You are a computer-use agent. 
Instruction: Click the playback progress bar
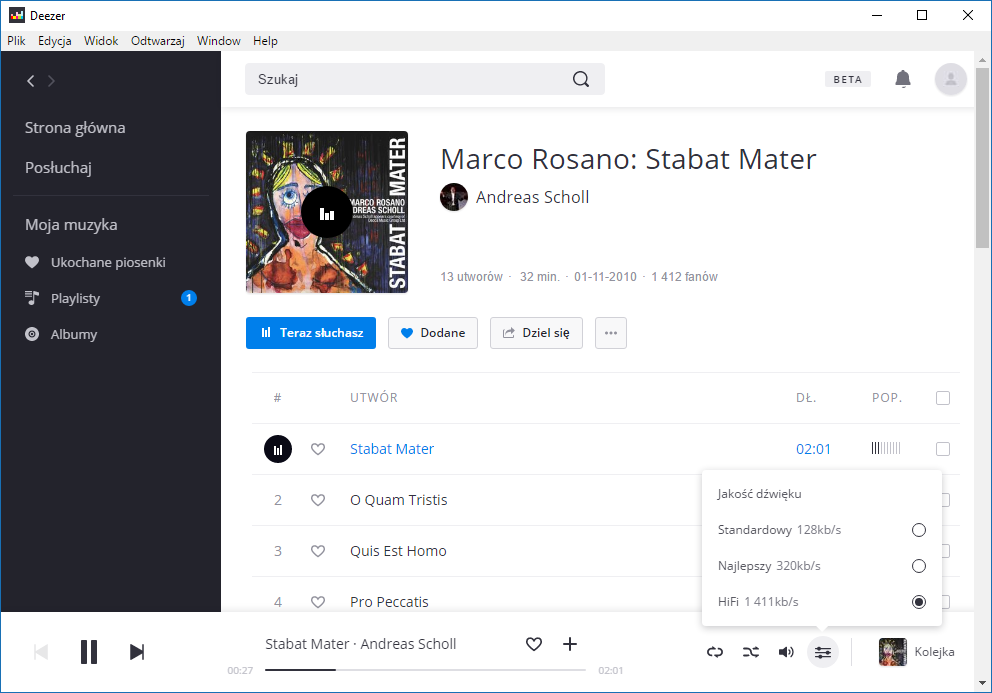[x=425, y=670]
